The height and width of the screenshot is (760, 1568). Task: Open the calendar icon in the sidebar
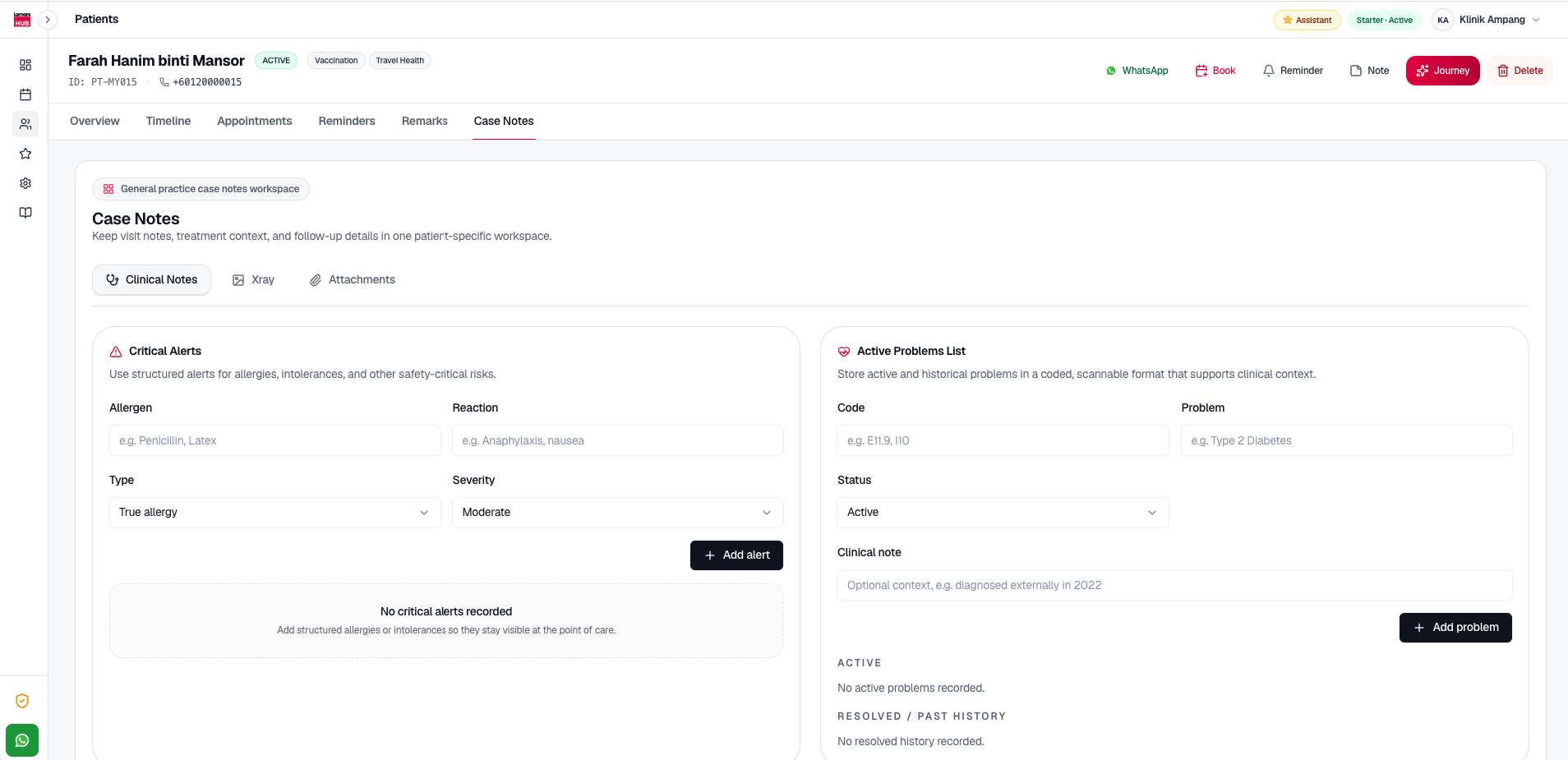click(25, 94)
